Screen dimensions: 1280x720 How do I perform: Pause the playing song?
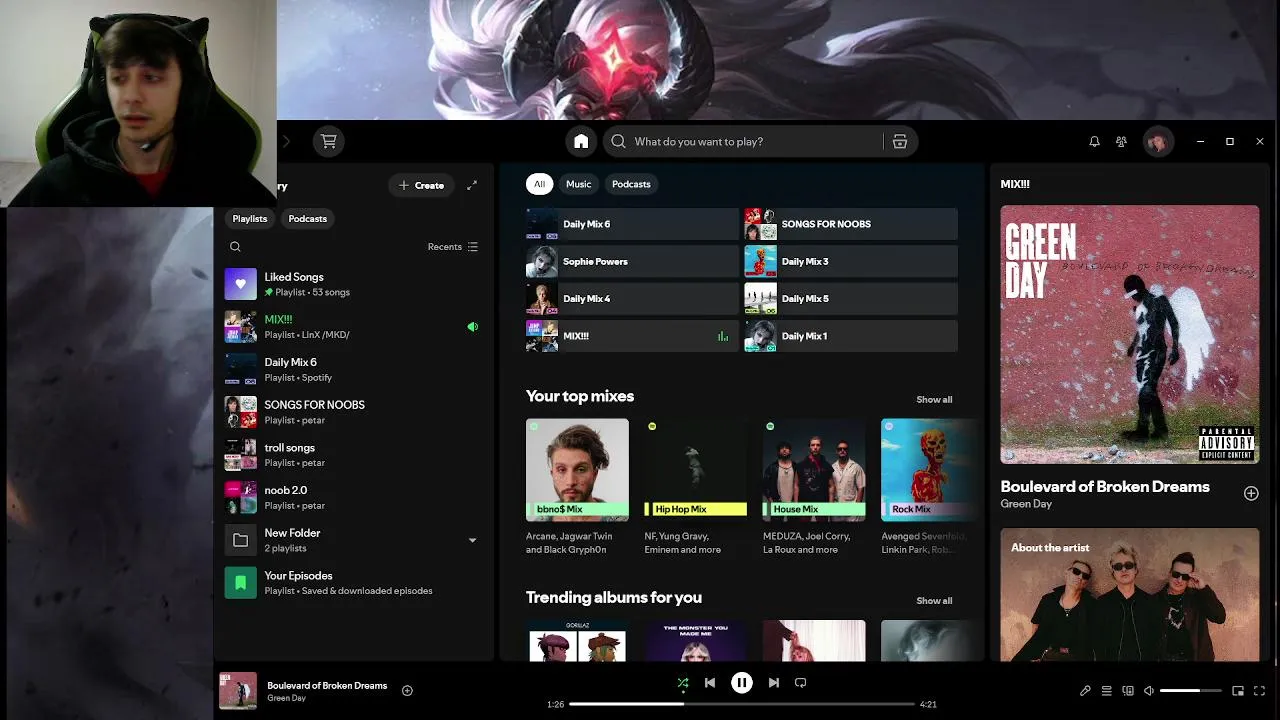pos(742,683)
